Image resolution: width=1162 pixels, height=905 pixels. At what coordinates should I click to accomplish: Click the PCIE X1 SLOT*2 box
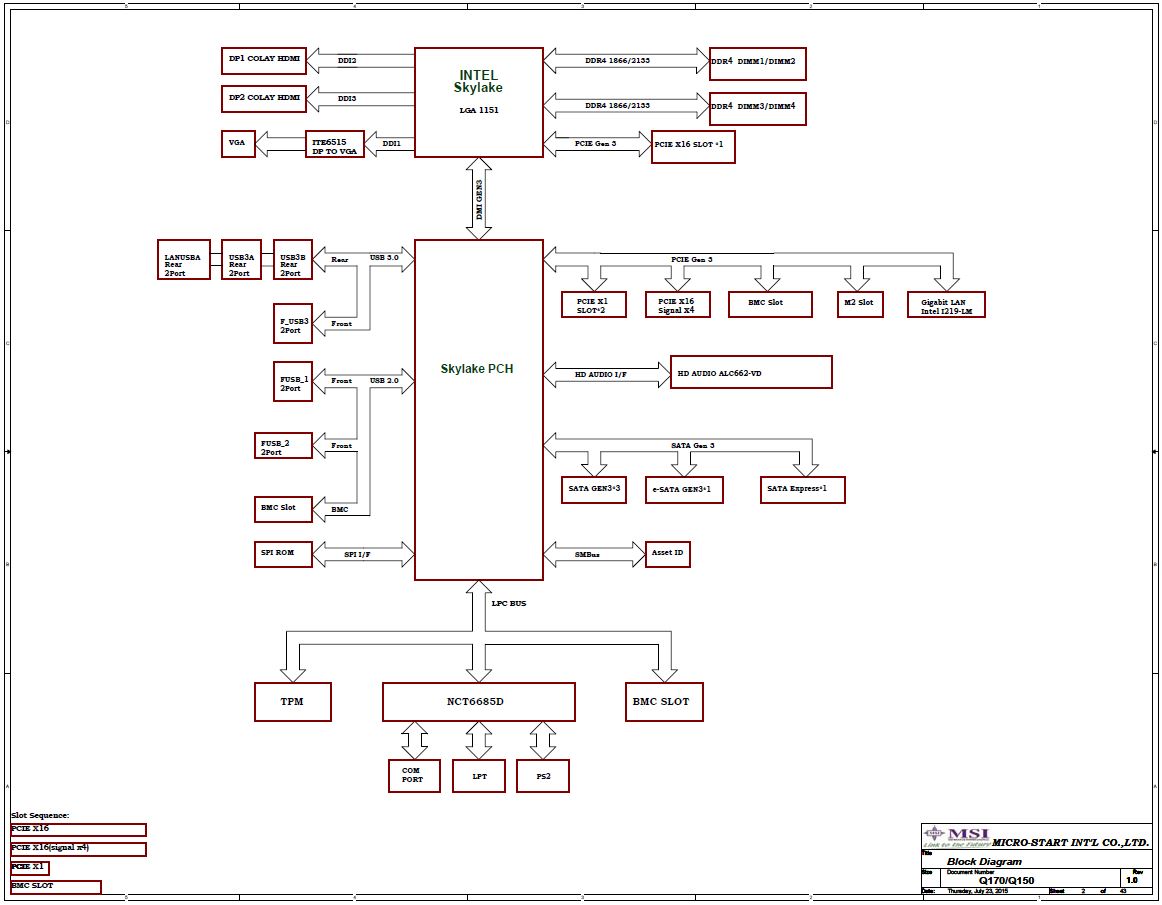(594, 304)
